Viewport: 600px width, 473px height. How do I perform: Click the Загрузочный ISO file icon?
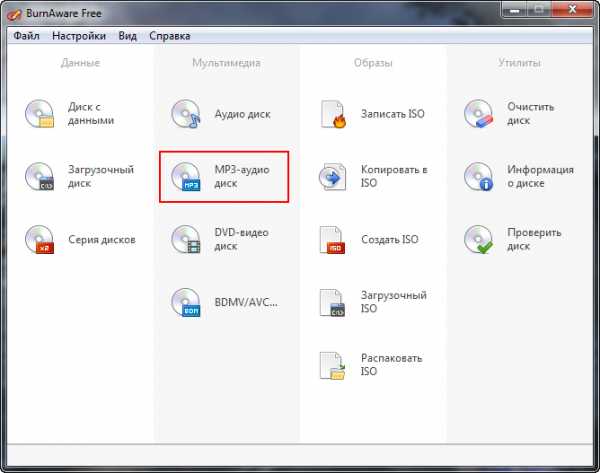tap(332, 302)
